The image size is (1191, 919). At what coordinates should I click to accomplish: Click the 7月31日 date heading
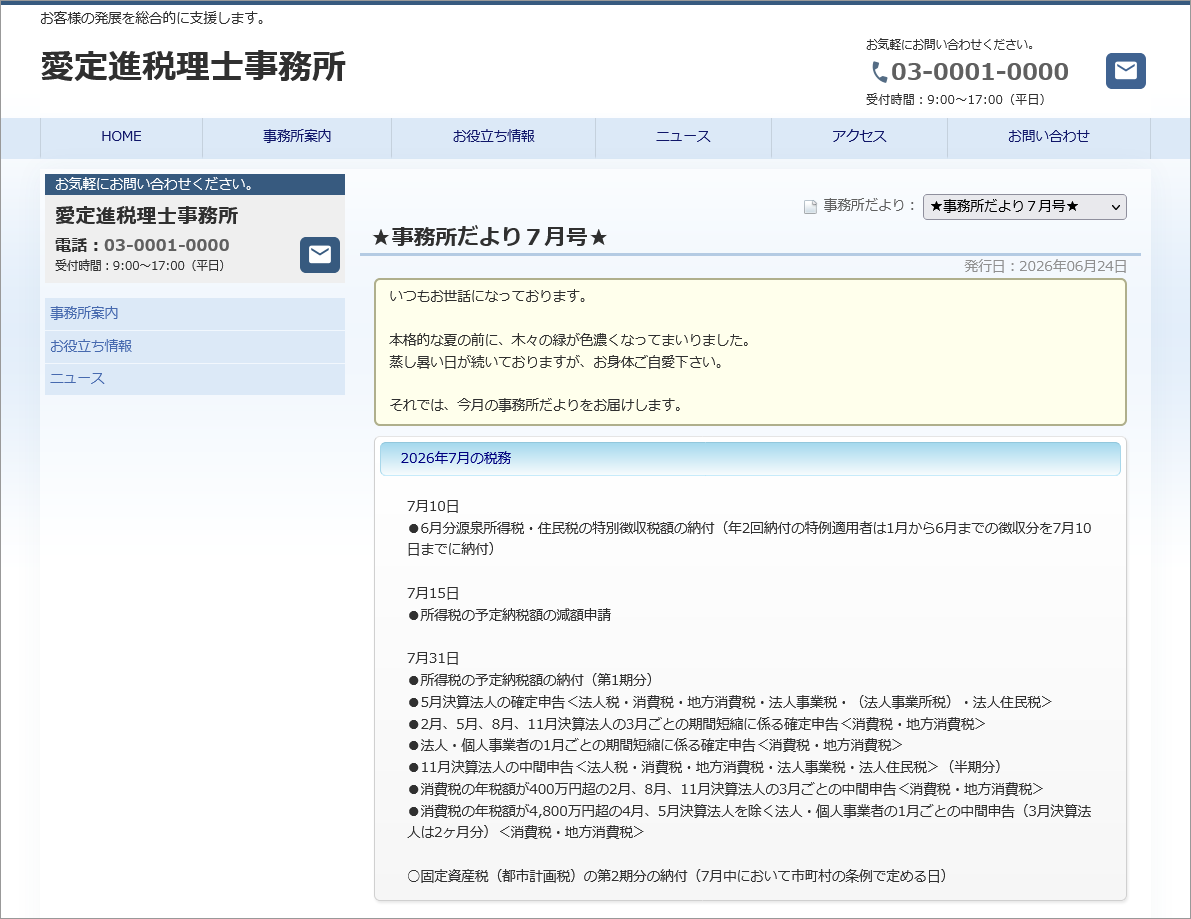click(433, 658)
